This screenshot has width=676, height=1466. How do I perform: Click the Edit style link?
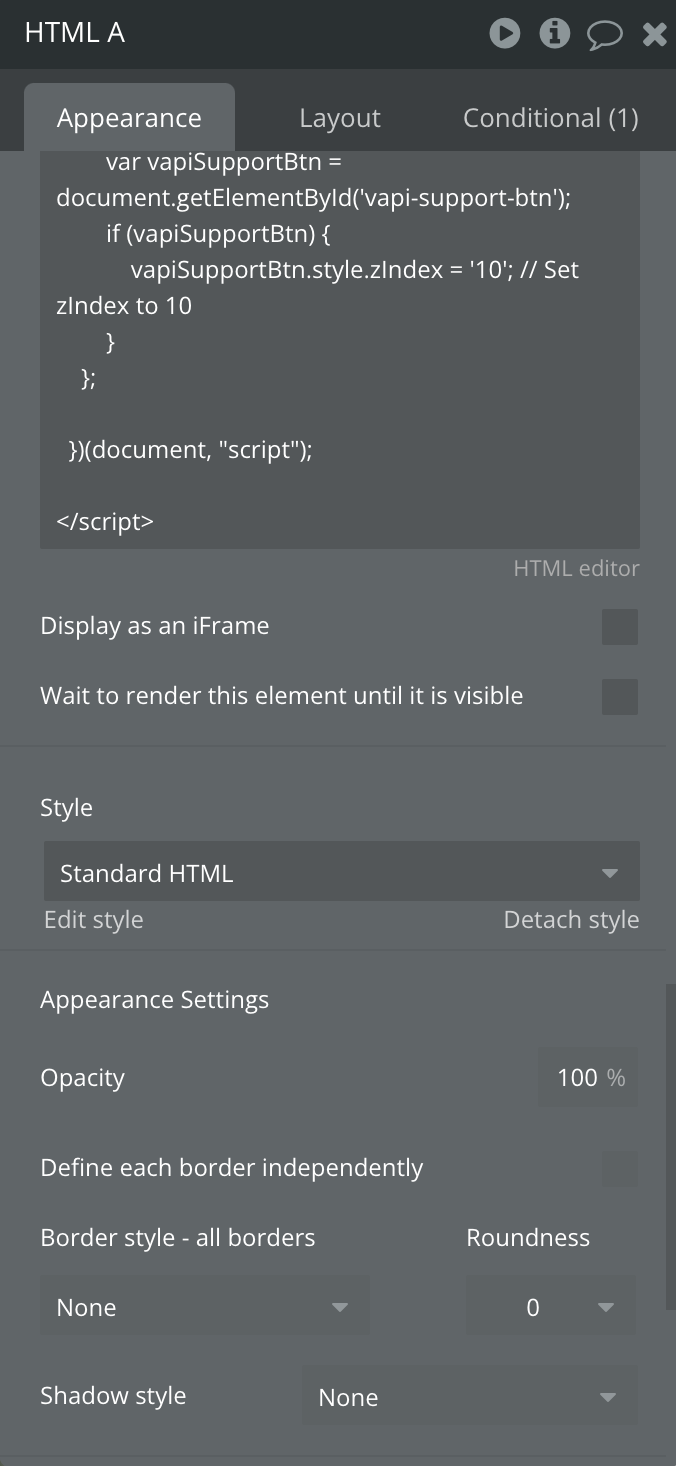point(93,920)
